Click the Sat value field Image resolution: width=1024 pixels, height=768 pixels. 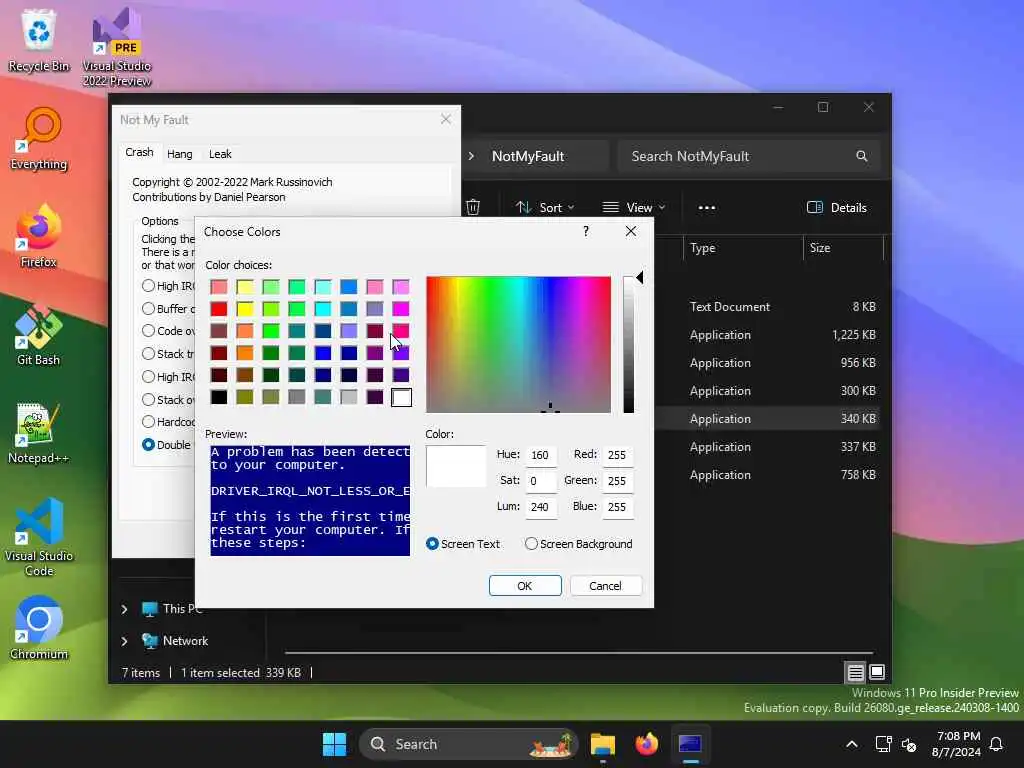[x=541, y=481]
